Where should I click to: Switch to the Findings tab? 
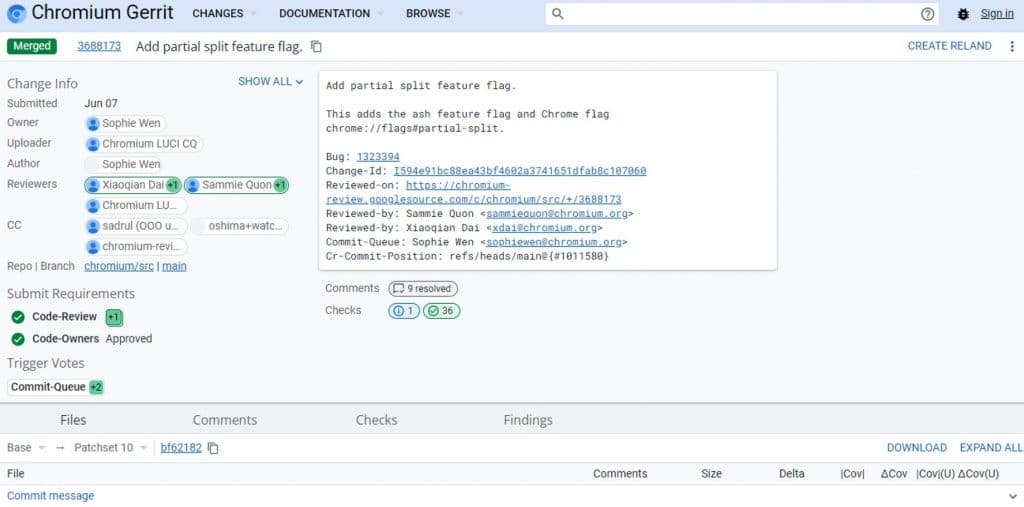(528, 420)
